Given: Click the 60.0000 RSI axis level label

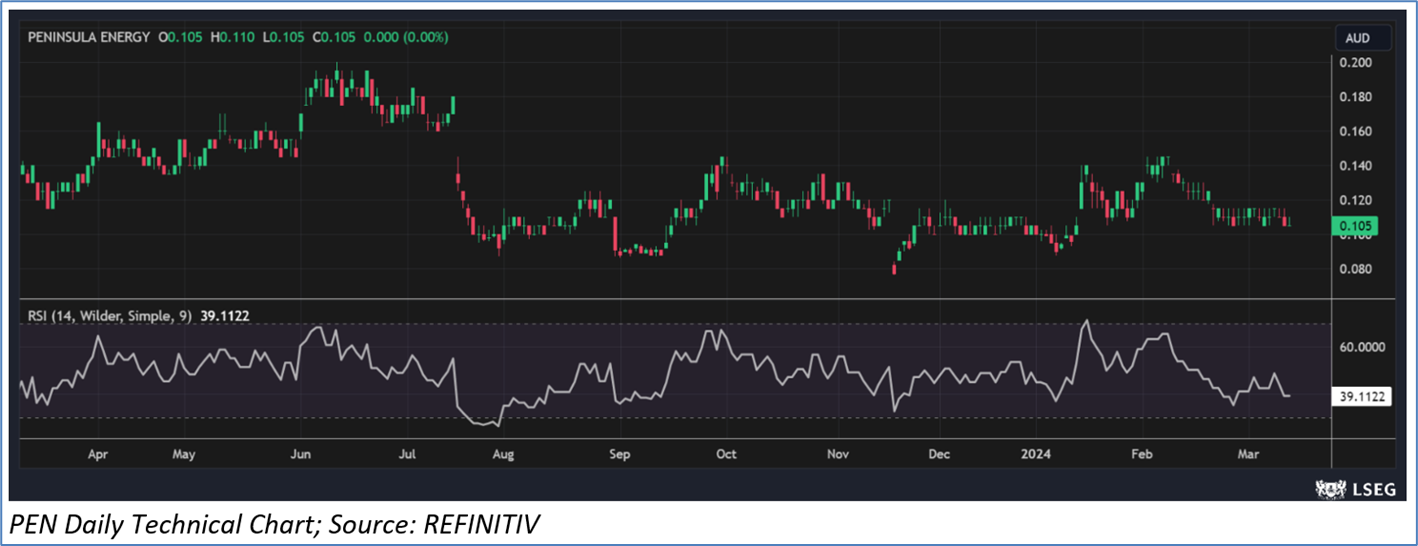Looking at the screenshot, I should 1361,347.
